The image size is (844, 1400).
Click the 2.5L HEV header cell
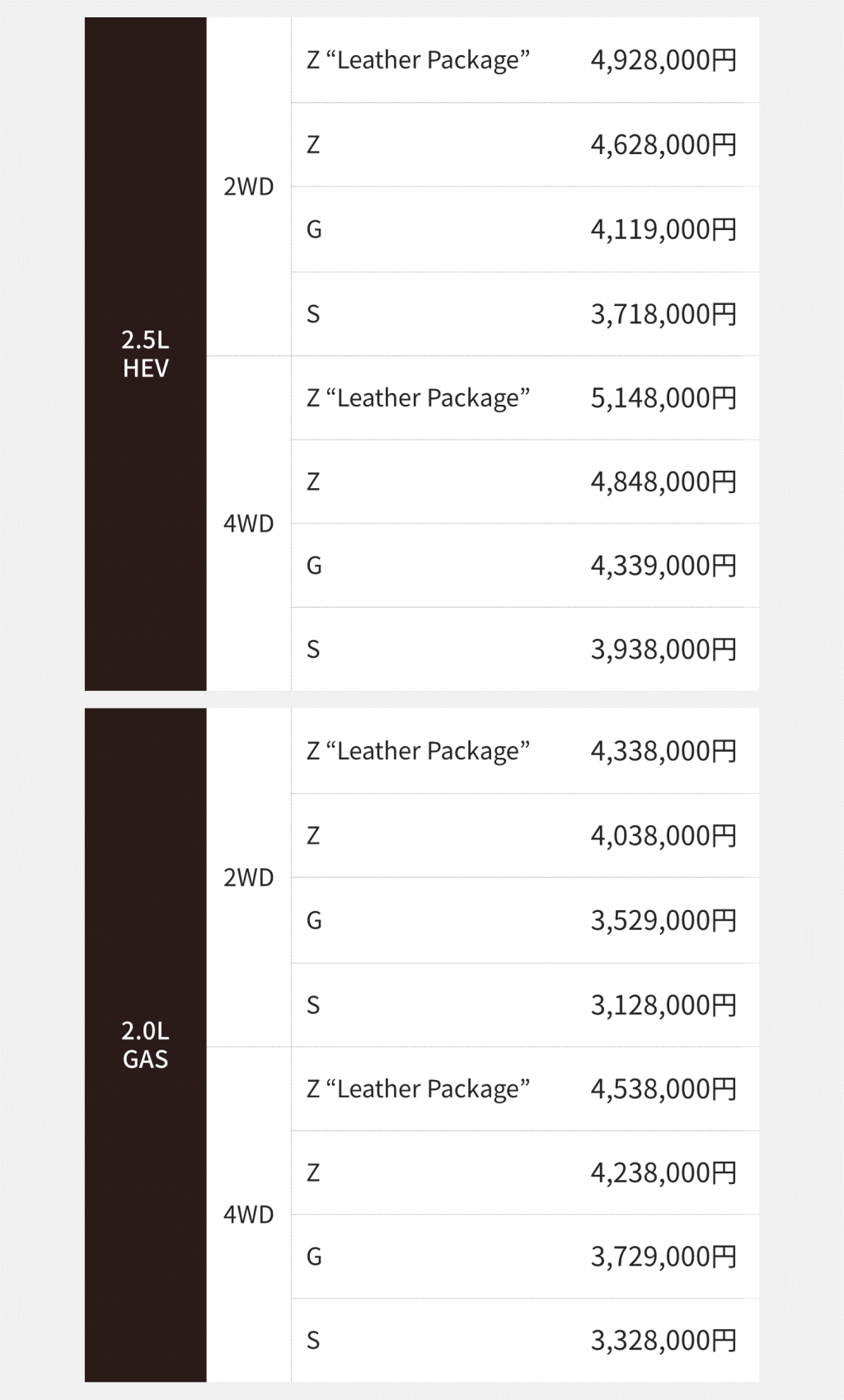click(x=145, y=354)
